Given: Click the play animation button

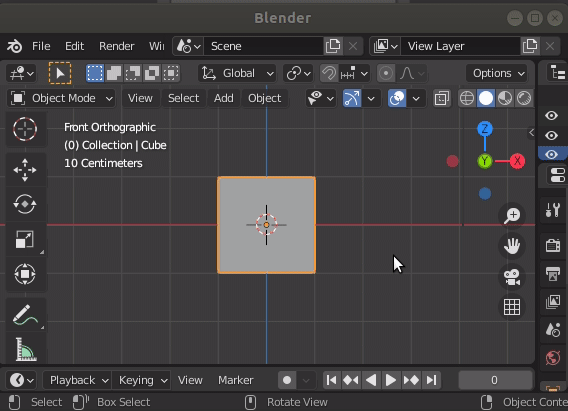Looking at the screenshot, I should pyautogui.click(x=390, y=380).
